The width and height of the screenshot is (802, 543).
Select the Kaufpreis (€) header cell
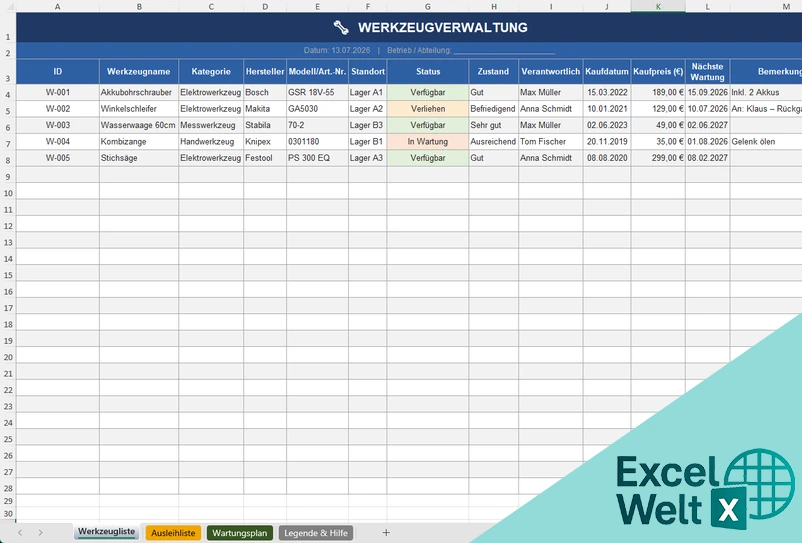(x=658, y=72)
